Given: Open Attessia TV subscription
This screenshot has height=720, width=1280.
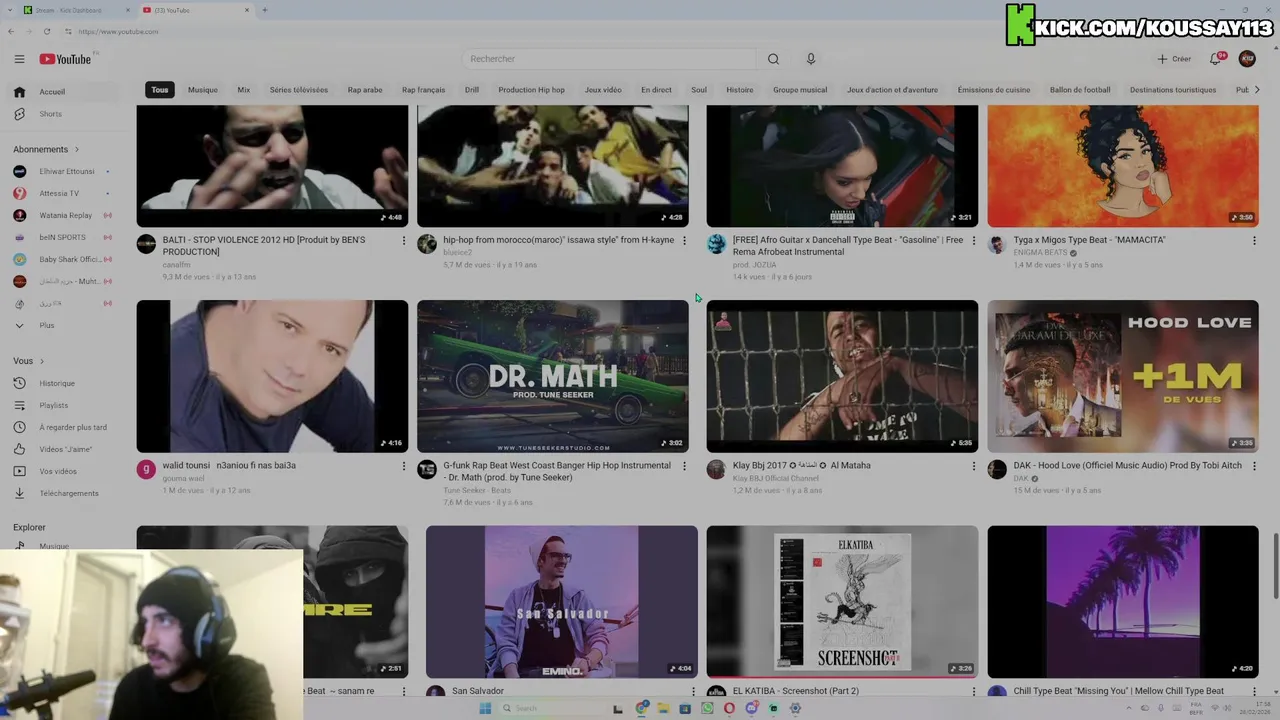Looking at the screenshot, I should click(65, 193).
